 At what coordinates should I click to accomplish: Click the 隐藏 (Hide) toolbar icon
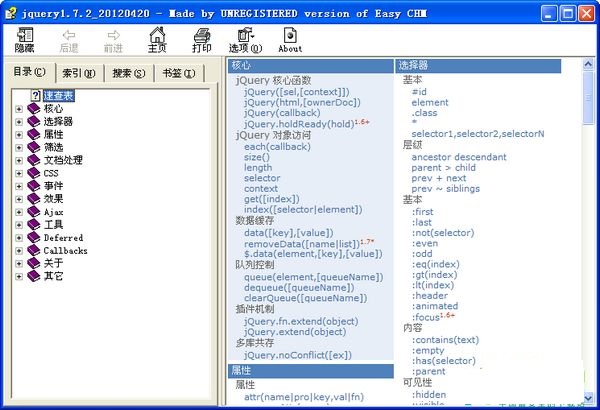pos(25,35)
